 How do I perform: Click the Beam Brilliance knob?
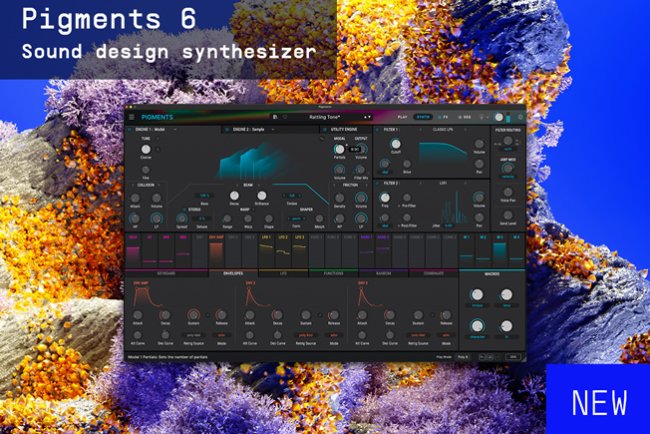point(262,195)
